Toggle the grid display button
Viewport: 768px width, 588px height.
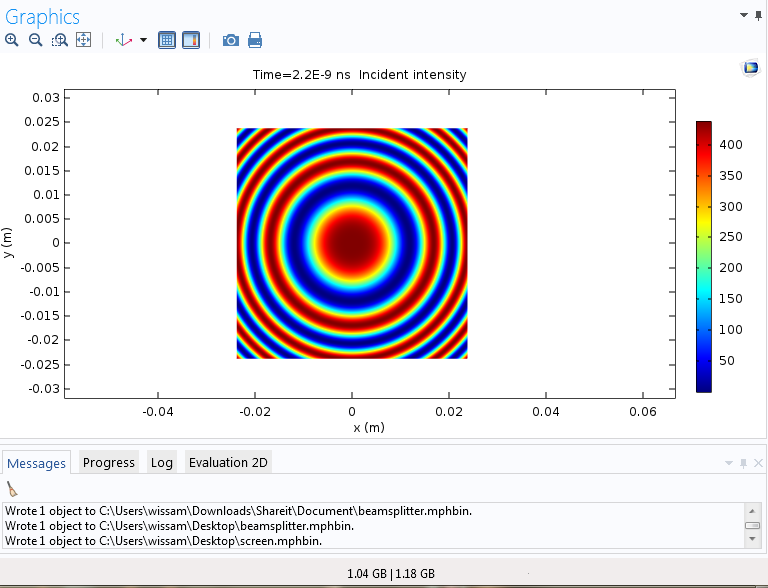pyautogui.click(x=167, y=40)
